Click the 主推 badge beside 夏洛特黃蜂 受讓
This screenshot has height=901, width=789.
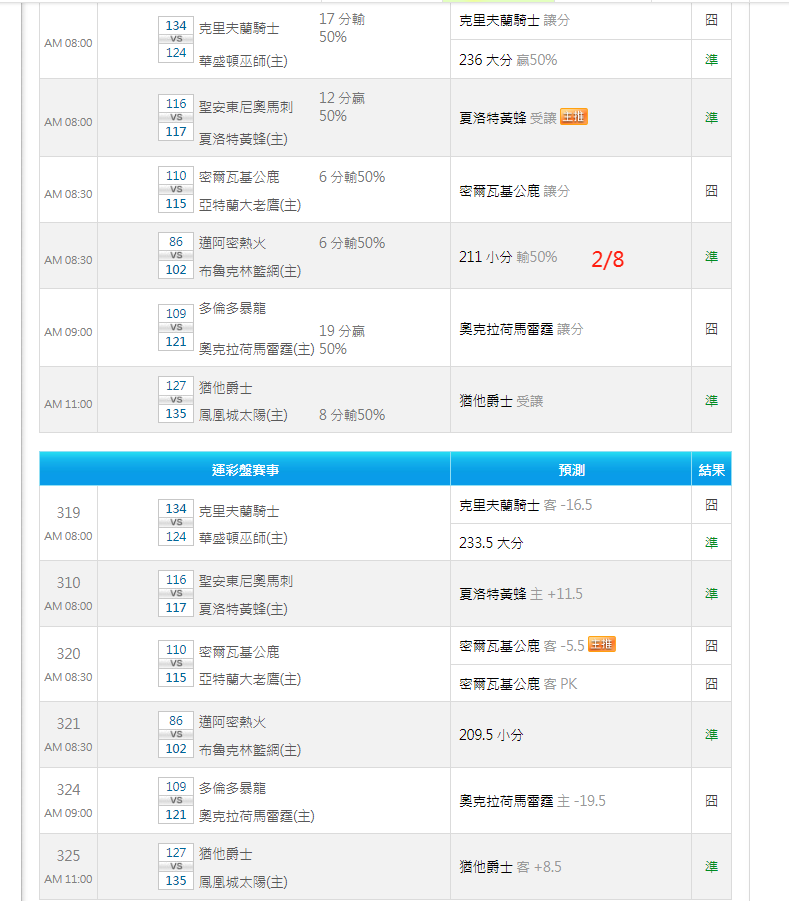coord(573,117)
